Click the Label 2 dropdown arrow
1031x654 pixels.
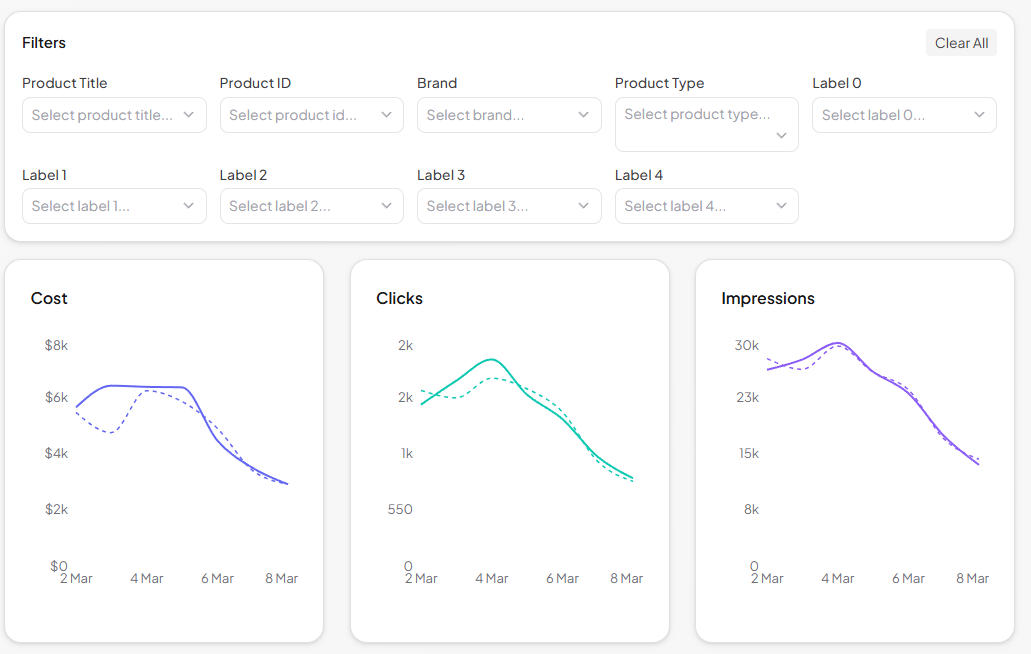coord(386,206)
